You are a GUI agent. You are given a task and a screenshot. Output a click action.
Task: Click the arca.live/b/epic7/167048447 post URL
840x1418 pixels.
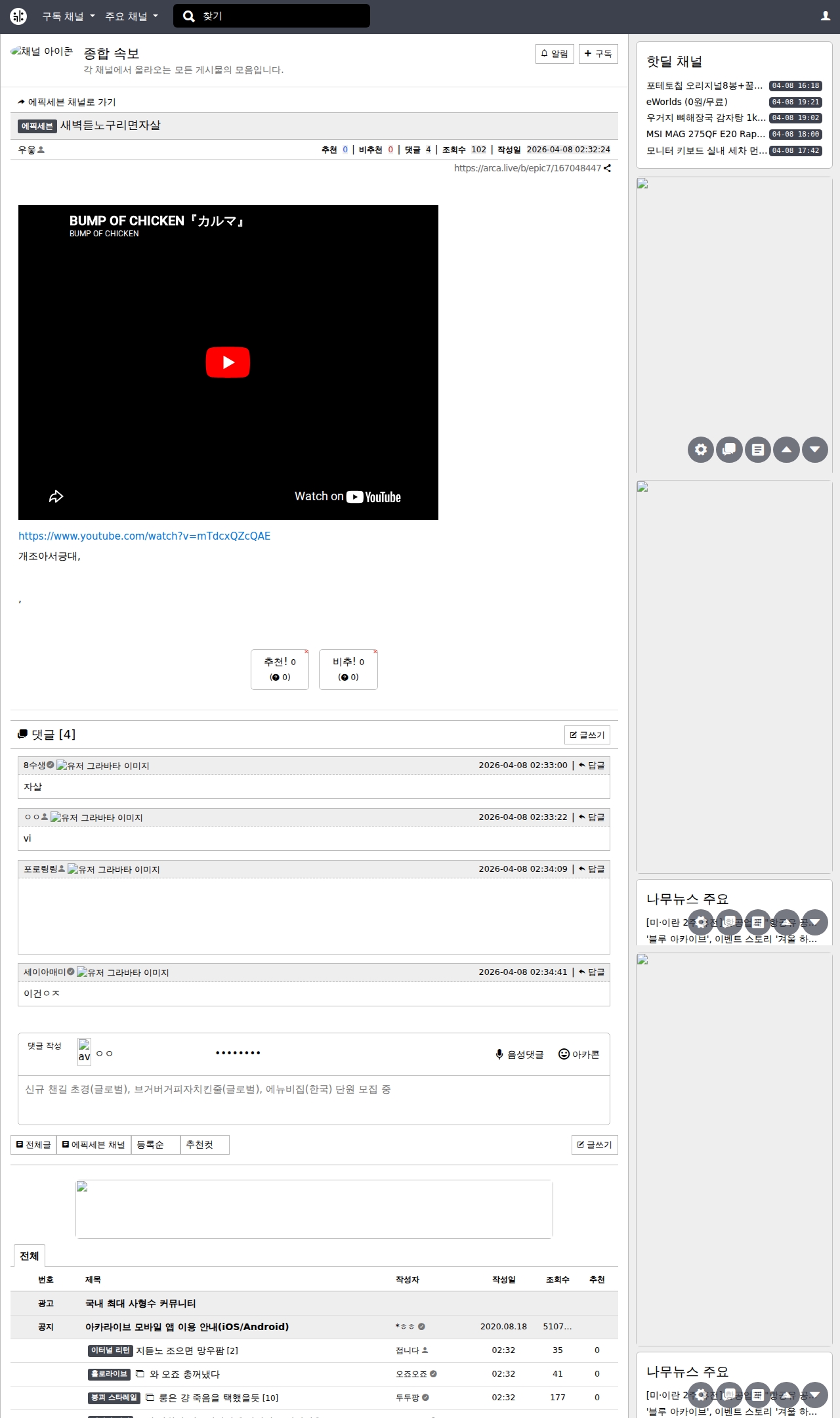[528, 169]
